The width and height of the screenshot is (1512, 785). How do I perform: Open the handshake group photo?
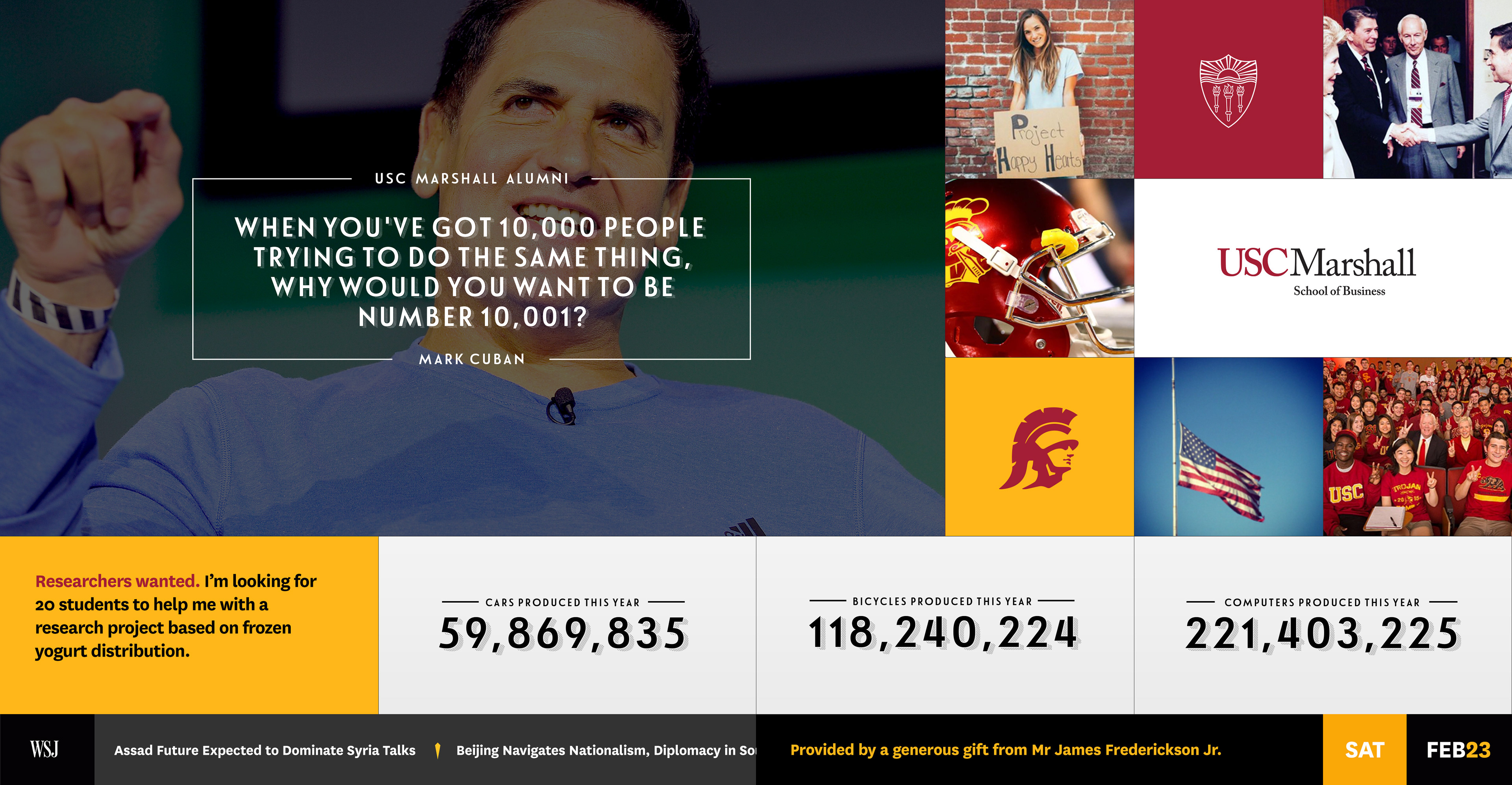click(x=1417, y=89)
